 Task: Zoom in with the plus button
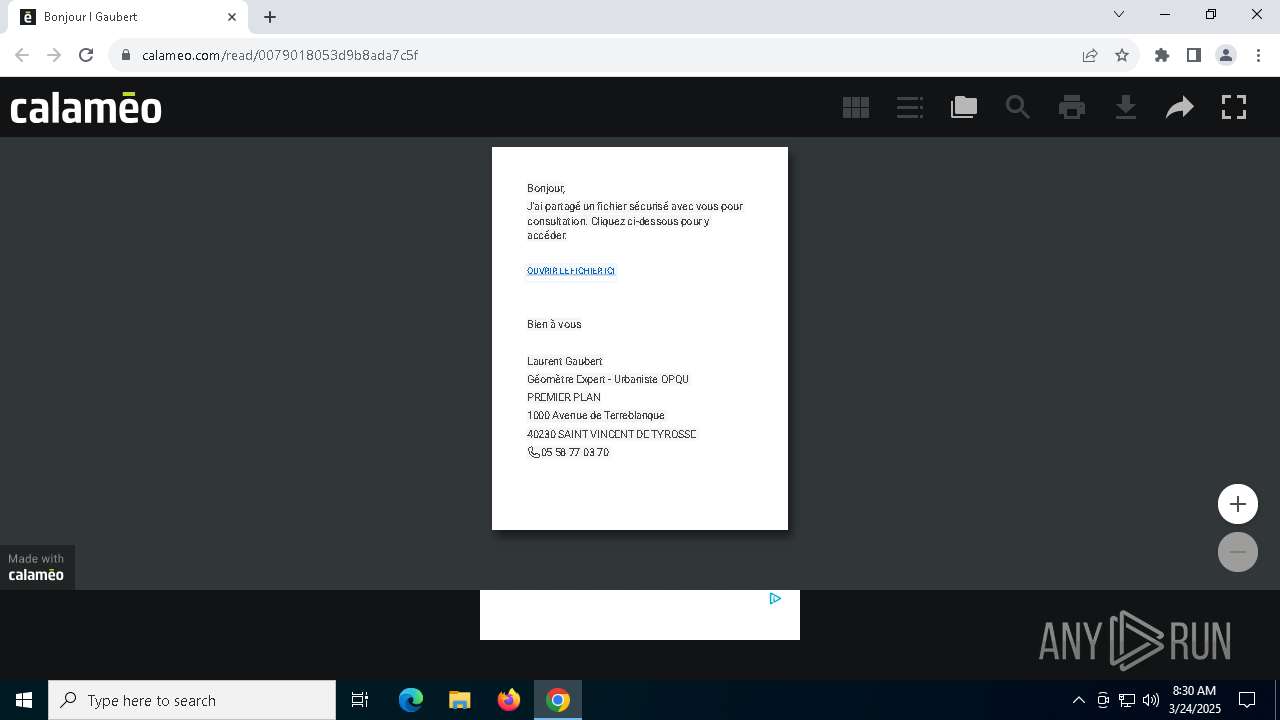point(1238,504)
